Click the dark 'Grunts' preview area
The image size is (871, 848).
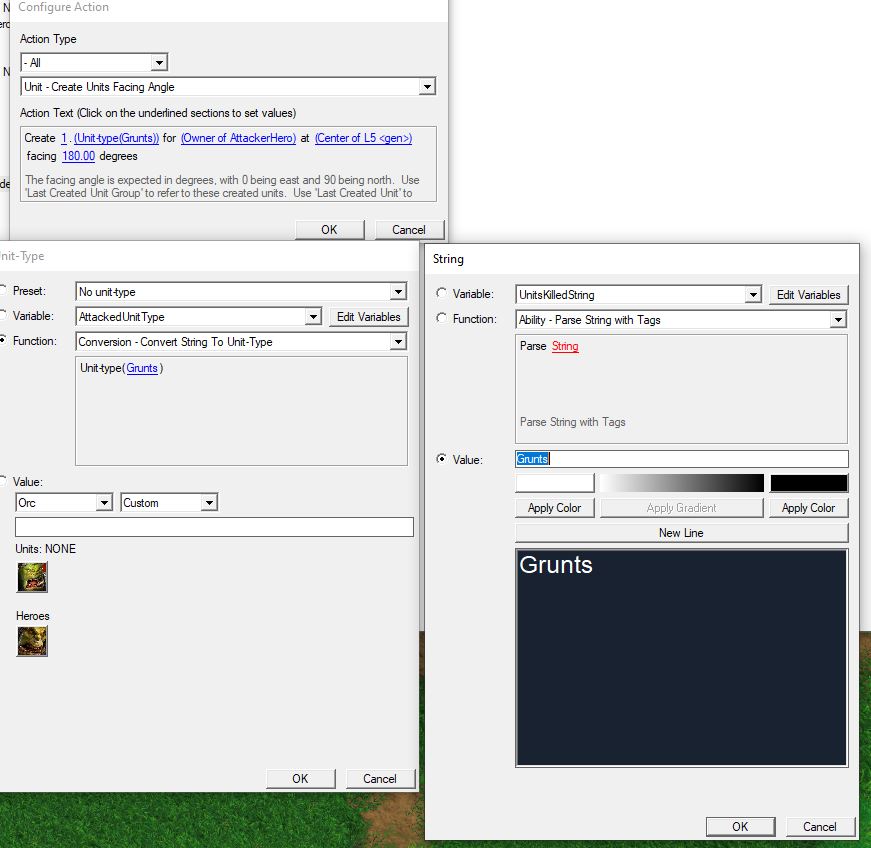682,658
